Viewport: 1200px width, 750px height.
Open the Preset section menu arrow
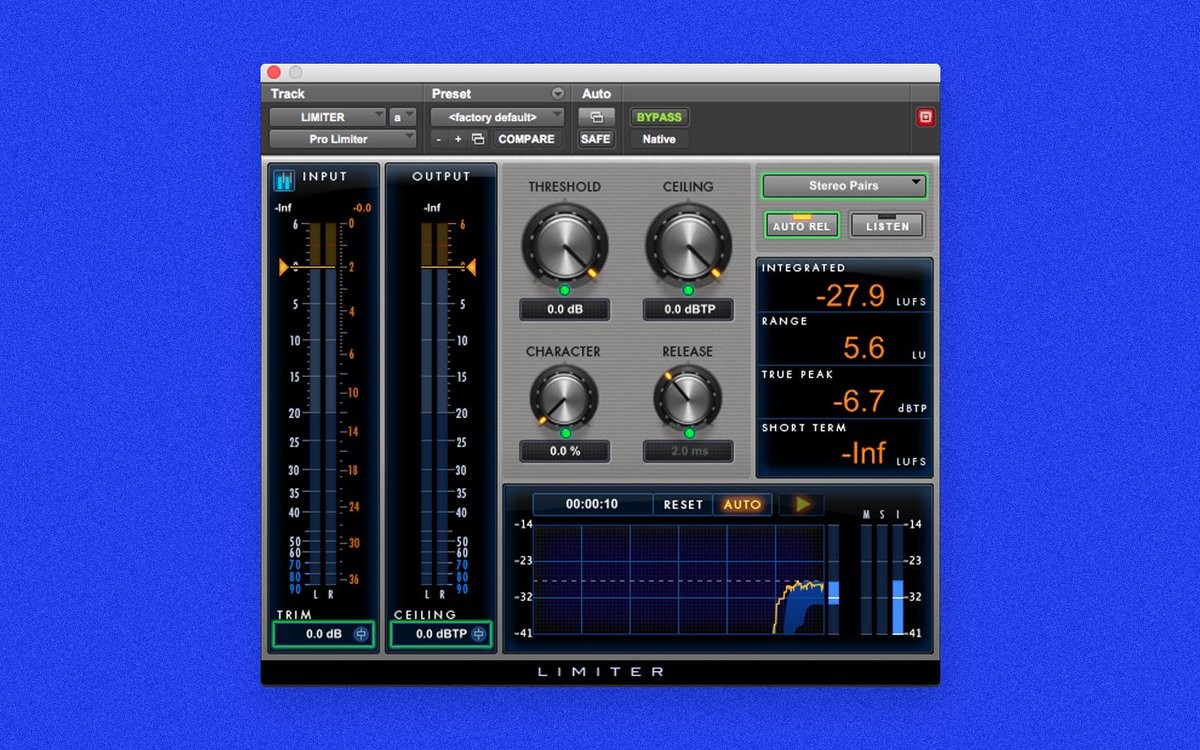(557, 94)
